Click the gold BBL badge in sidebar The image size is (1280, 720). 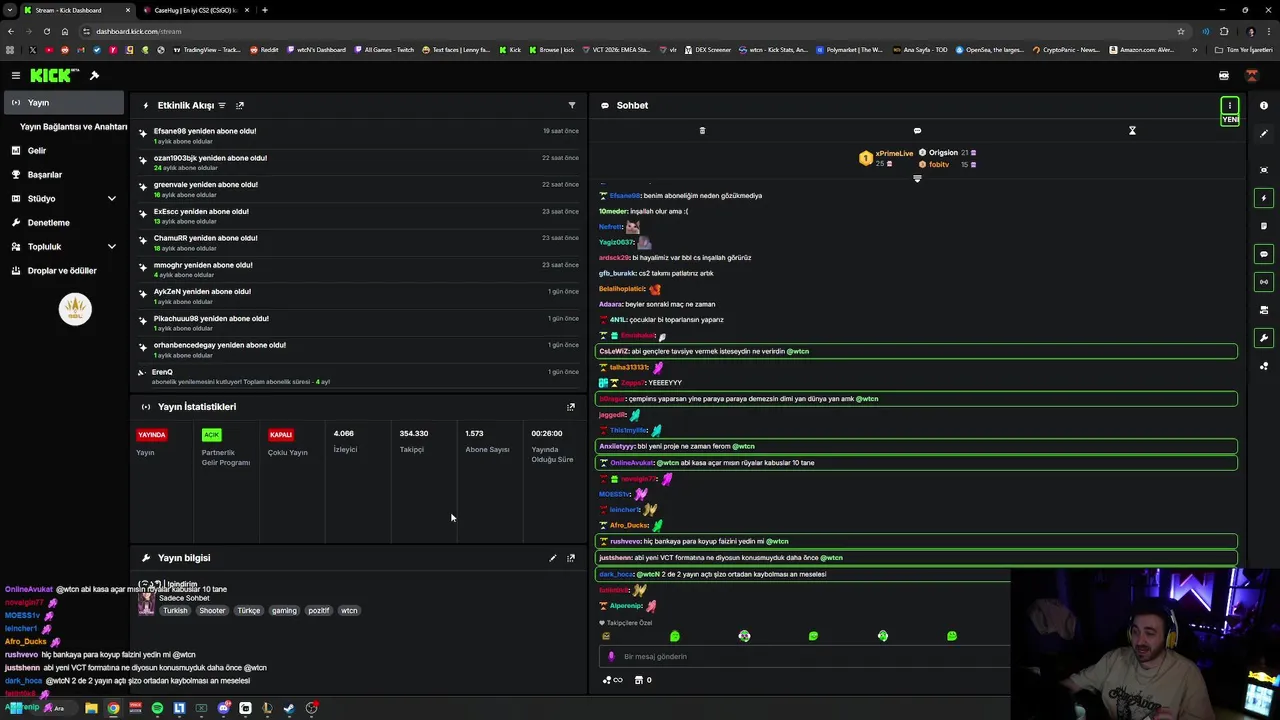coord(75,309)
